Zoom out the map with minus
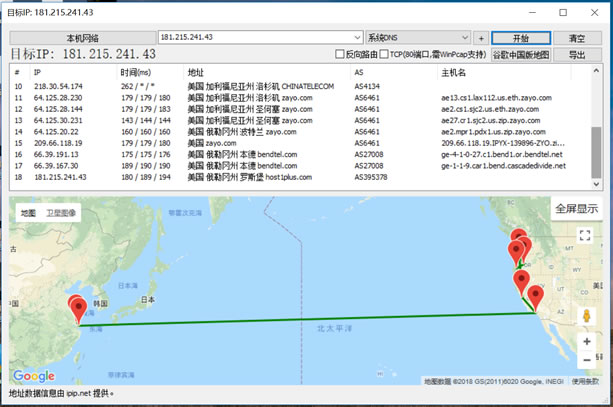The image size is (613, 407). click(586, 360)
